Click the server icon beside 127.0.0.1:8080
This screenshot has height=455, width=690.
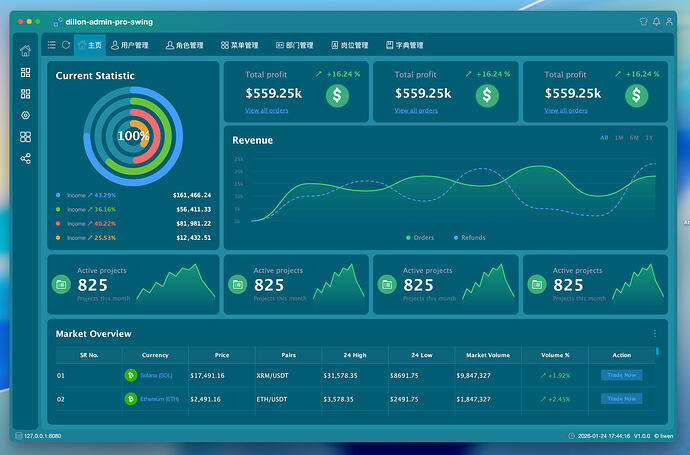point(18,436)
